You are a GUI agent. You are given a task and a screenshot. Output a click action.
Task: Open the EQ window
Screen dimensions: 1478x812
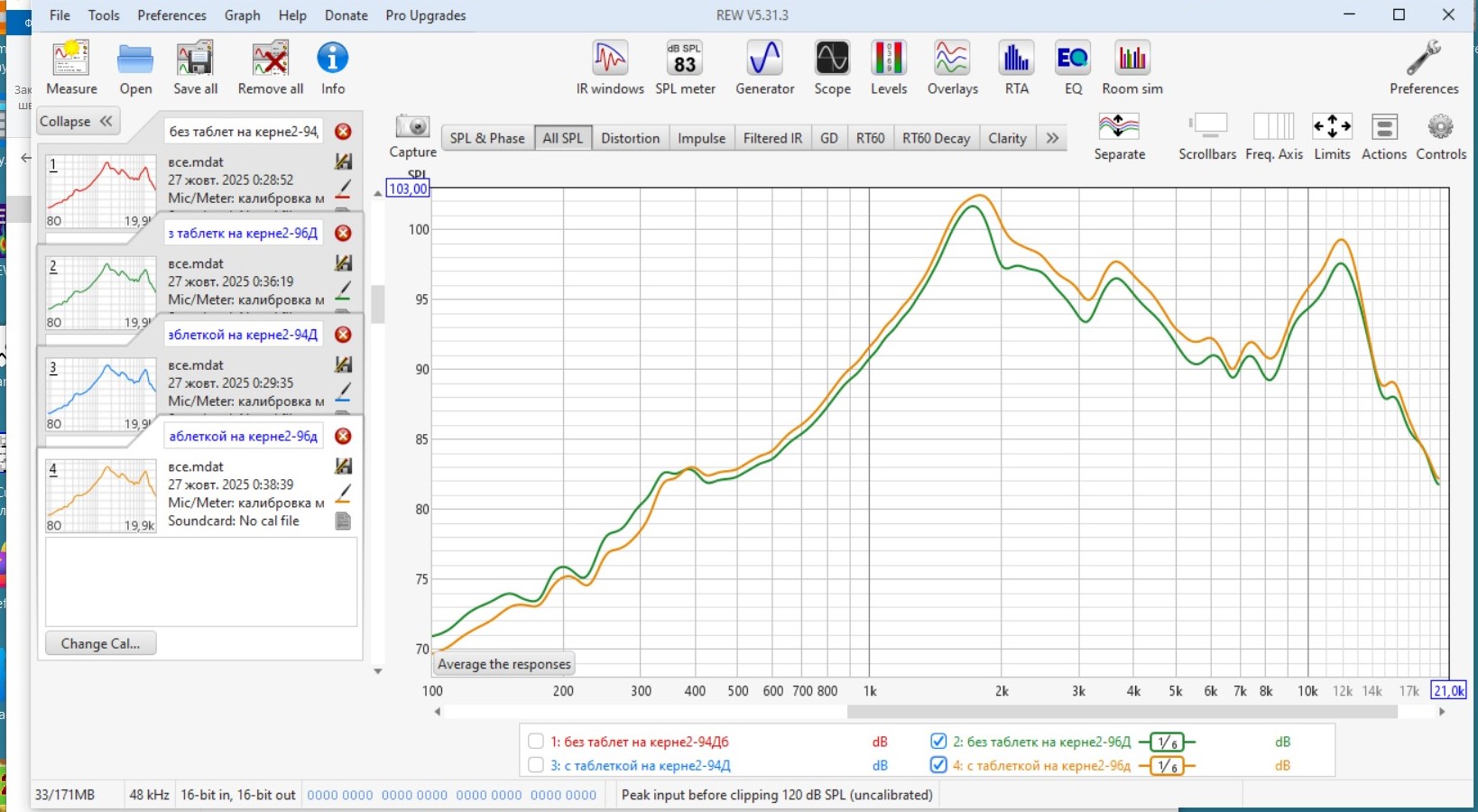coord(1073,68)
